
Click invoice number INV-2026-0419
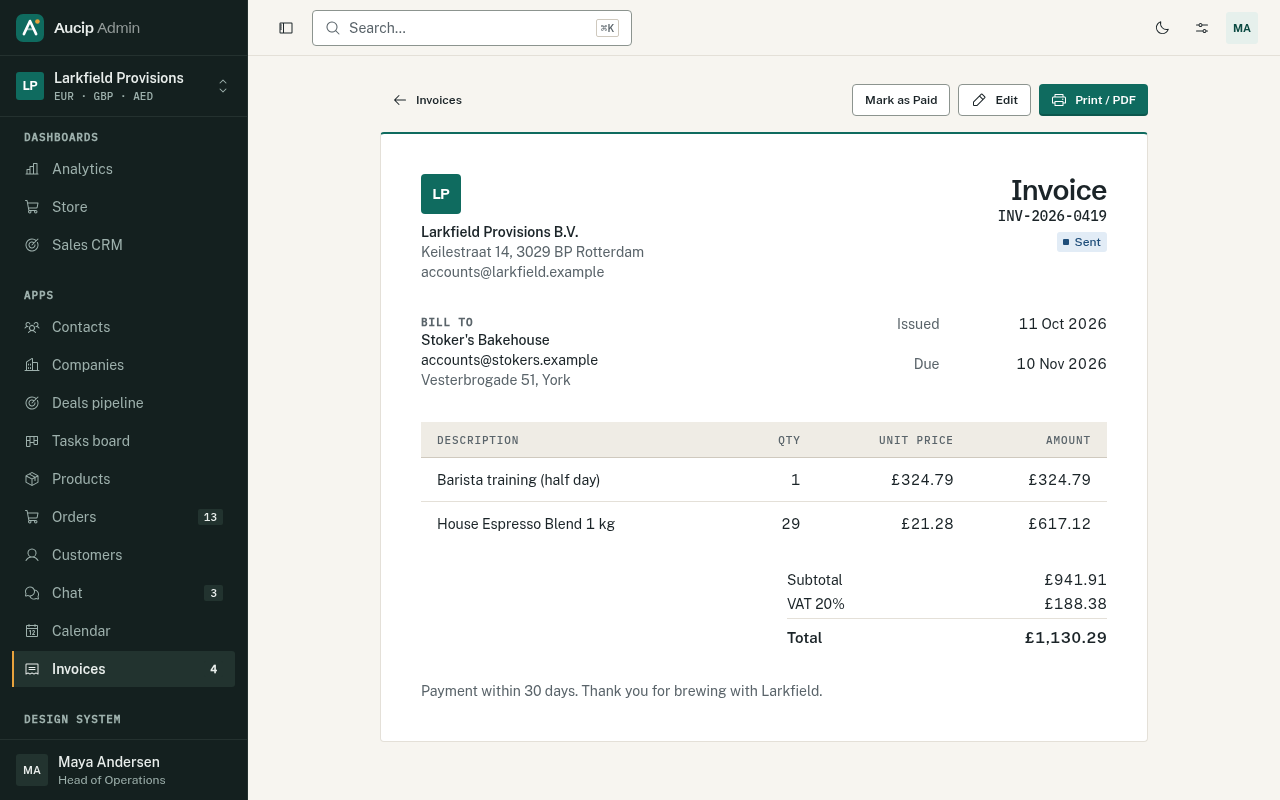click(1052, 216)
